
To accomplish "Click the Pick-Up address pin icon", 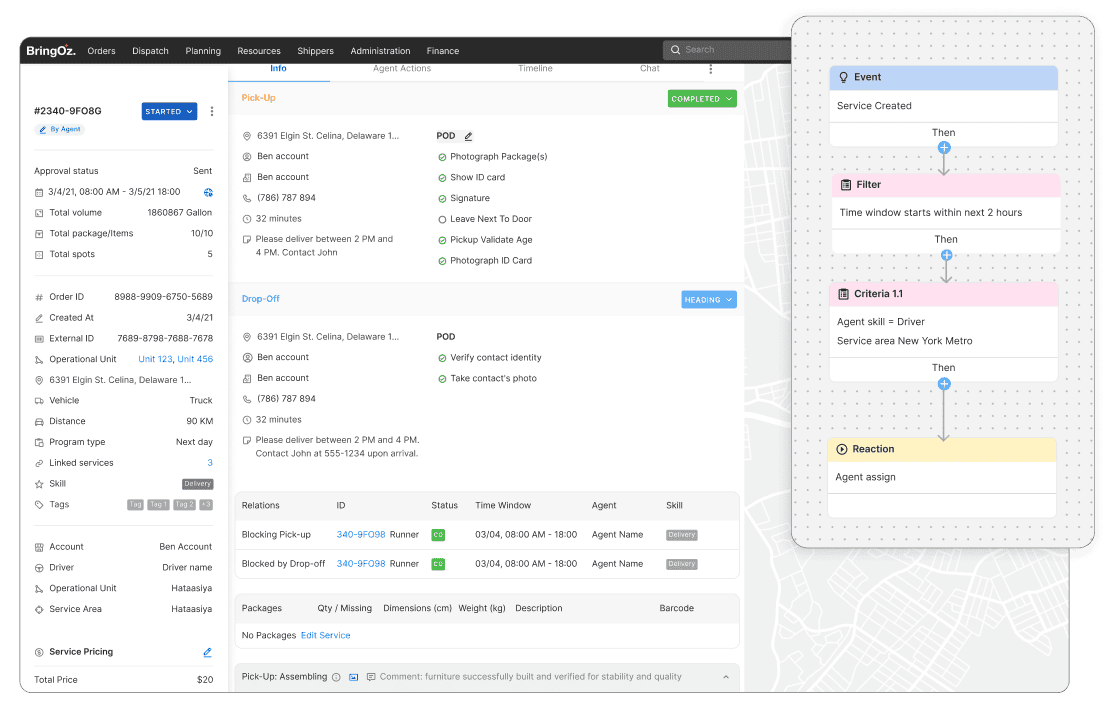I will (x=247, y=137).
